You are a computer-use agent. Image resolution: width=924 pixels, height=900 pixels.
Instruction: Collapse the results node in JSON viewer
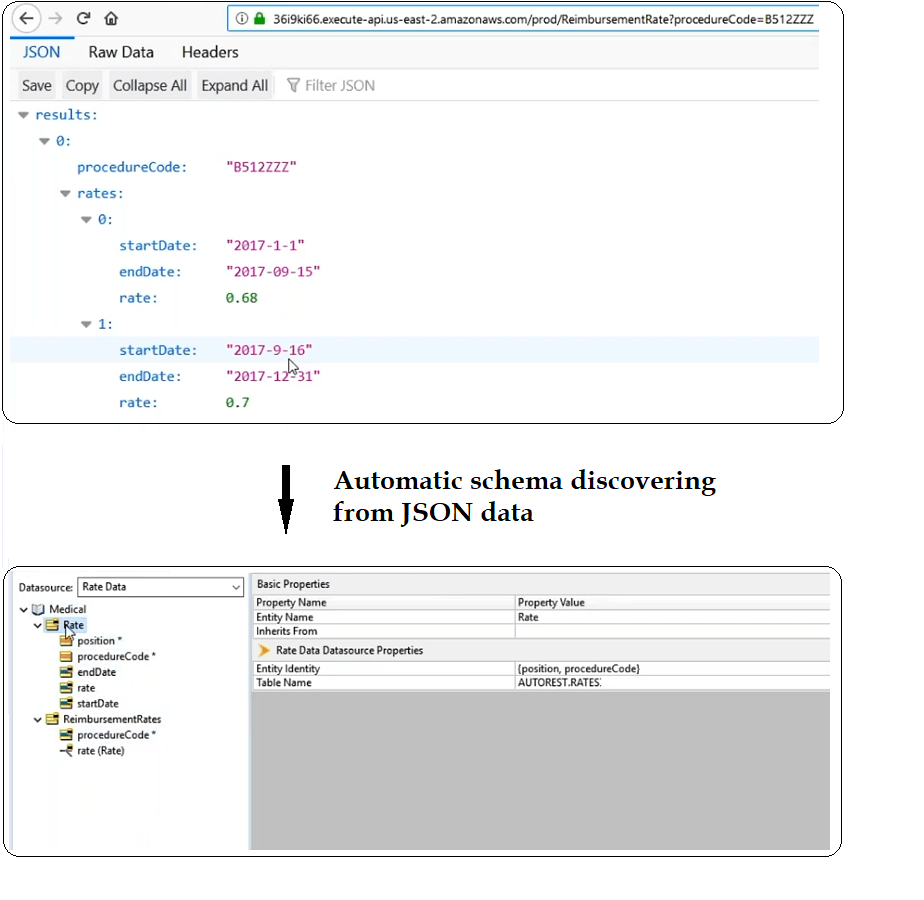coord(24,115)
